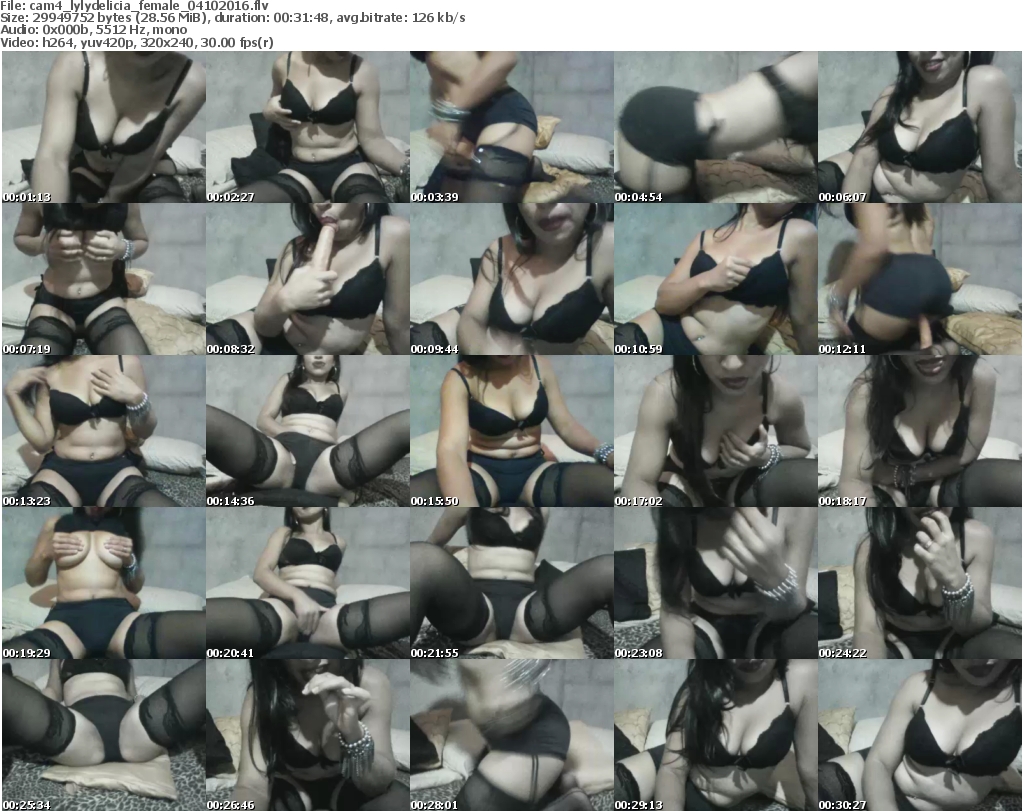Open the thumbnail at 00:26:46
The image size is (1024, 811).
308,735
